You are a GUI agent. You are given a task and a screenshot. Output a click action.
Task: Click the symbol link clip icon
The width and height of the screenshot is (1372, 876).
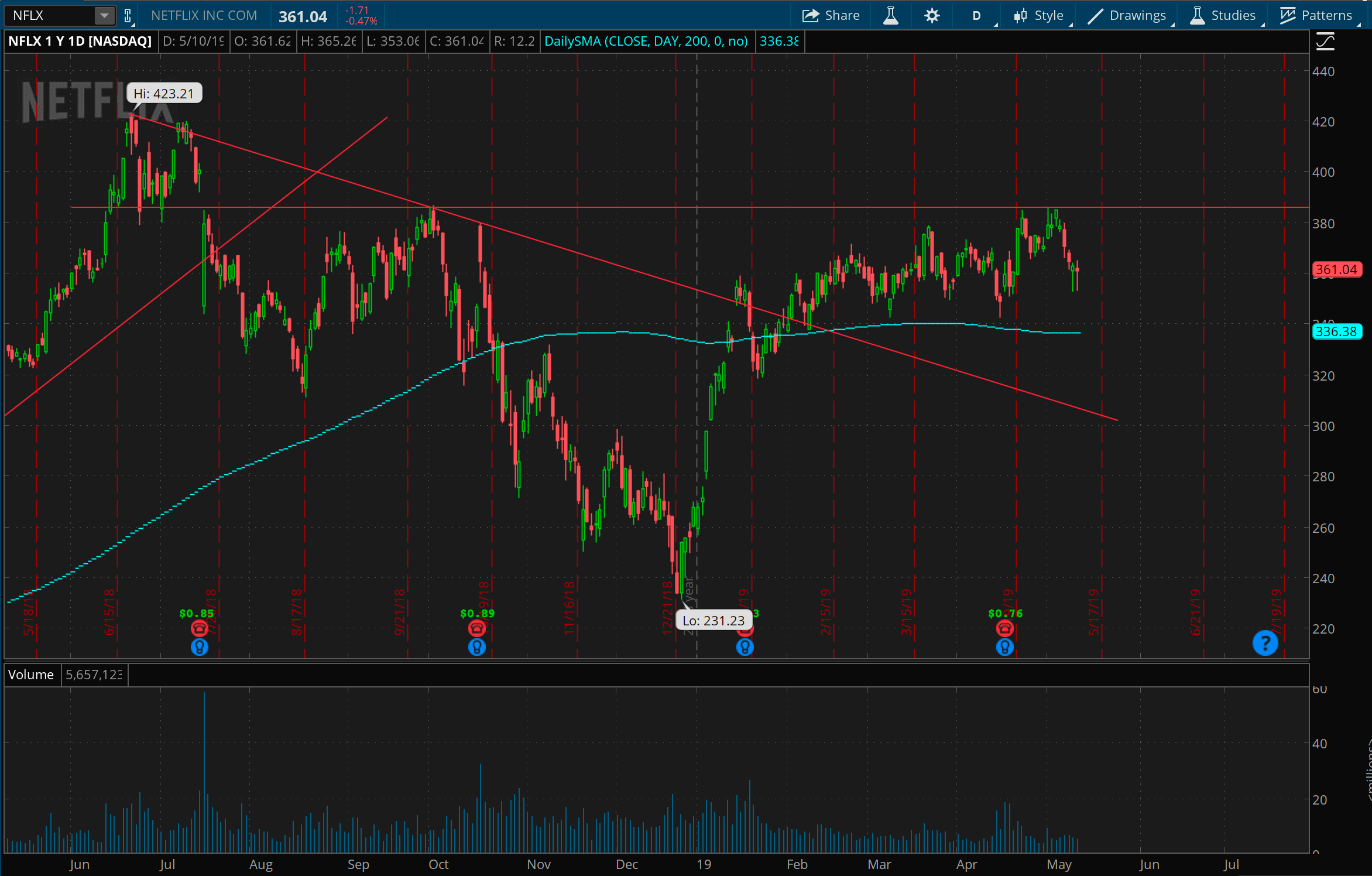[x=128, y=16]
